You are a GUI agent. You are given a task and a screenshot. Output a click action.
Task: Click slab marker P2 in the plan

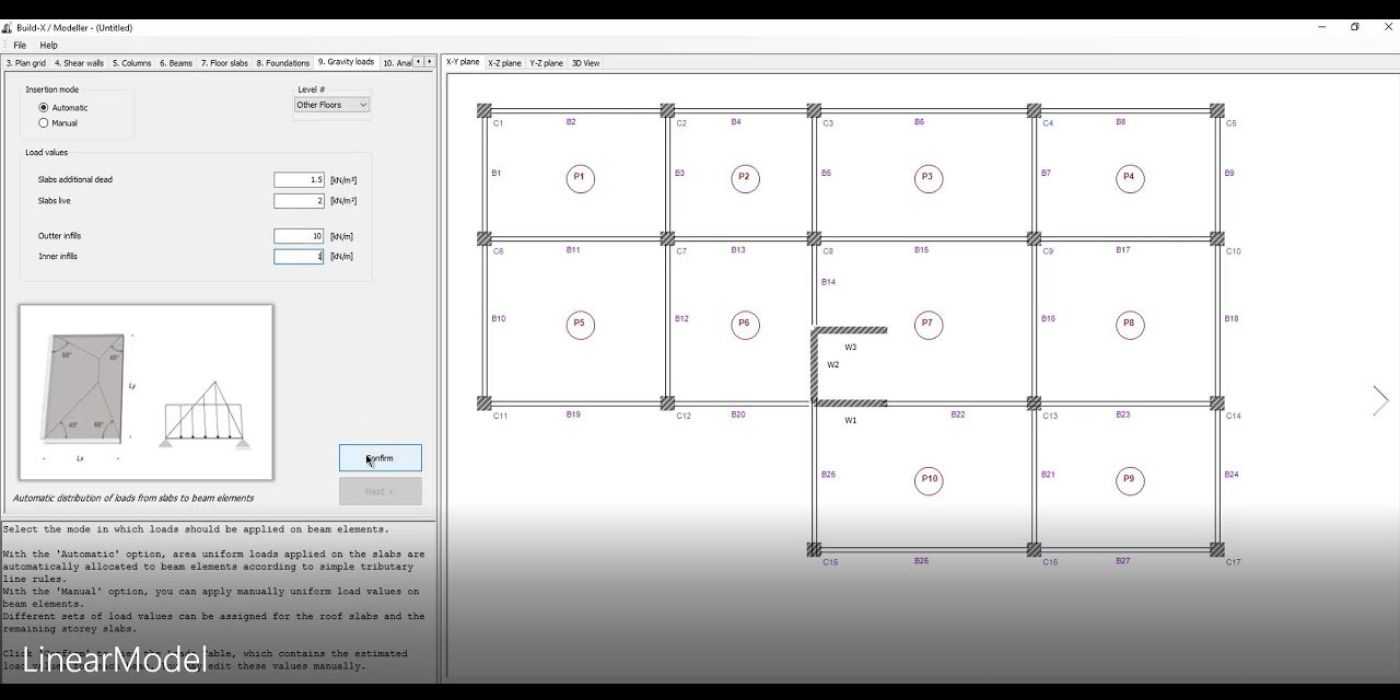(x=745, y=178)
